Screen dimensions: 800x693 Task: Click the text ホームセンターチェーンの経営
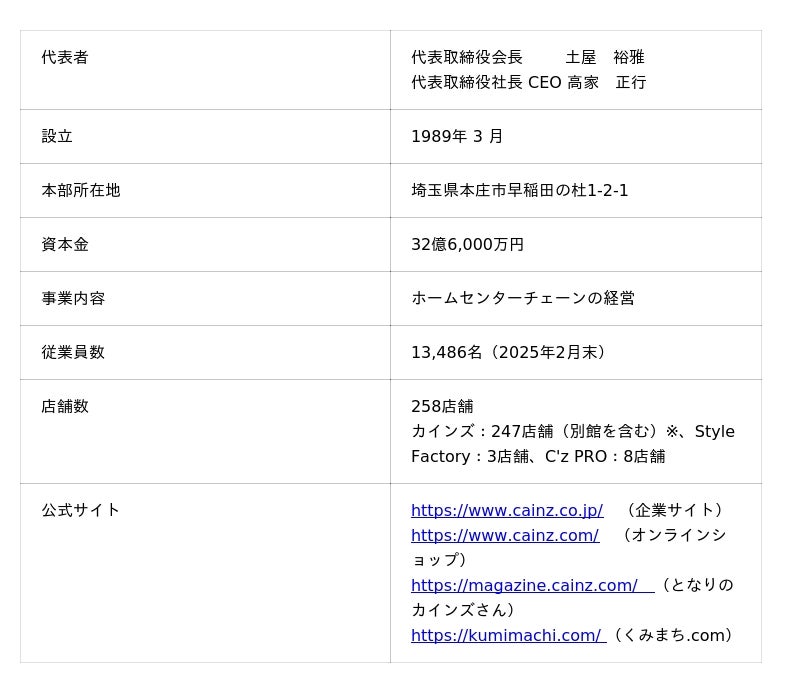(522, 298)
